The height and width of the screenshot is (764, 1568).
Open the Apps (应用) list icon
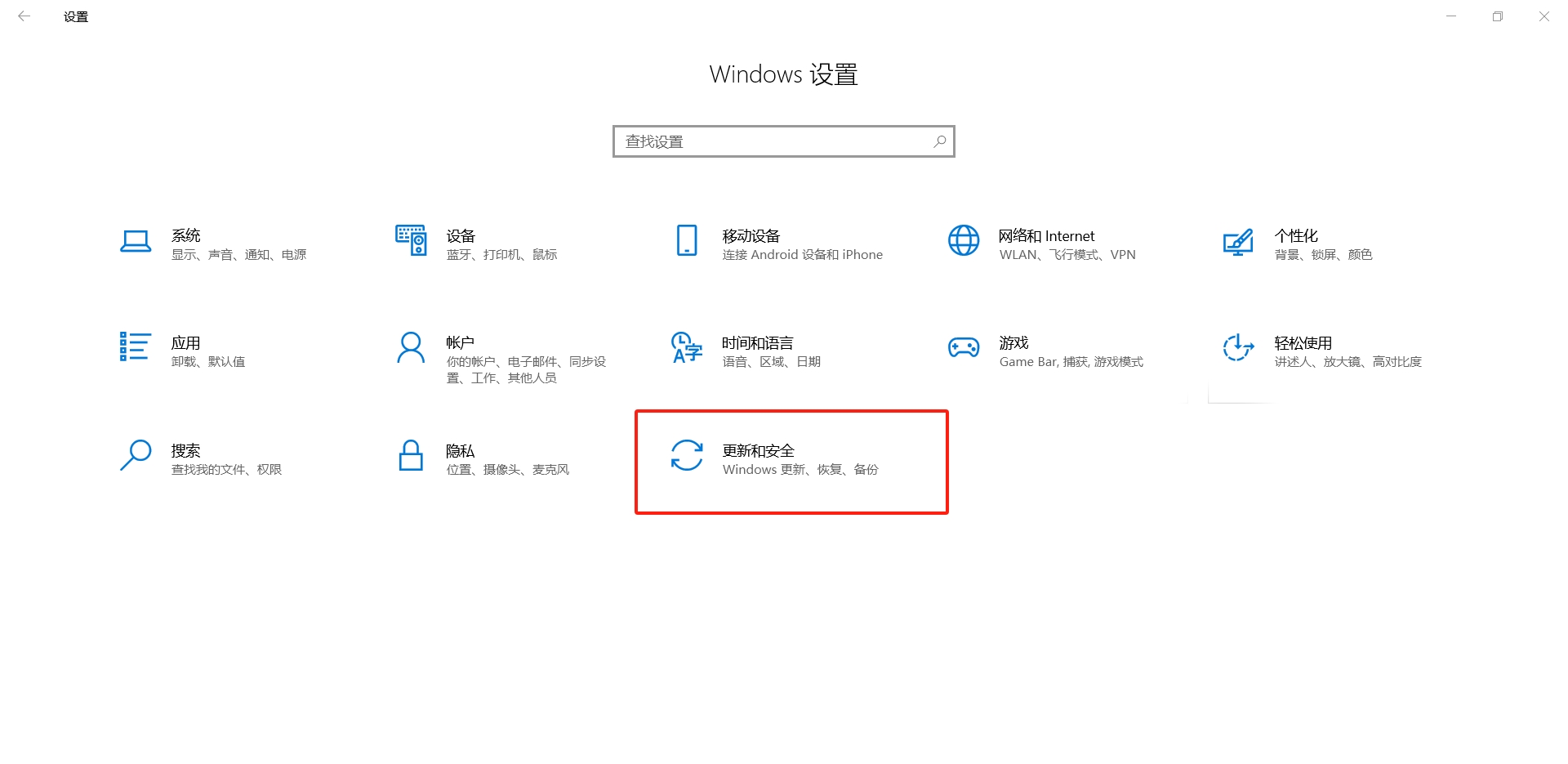tap(135, 346)
